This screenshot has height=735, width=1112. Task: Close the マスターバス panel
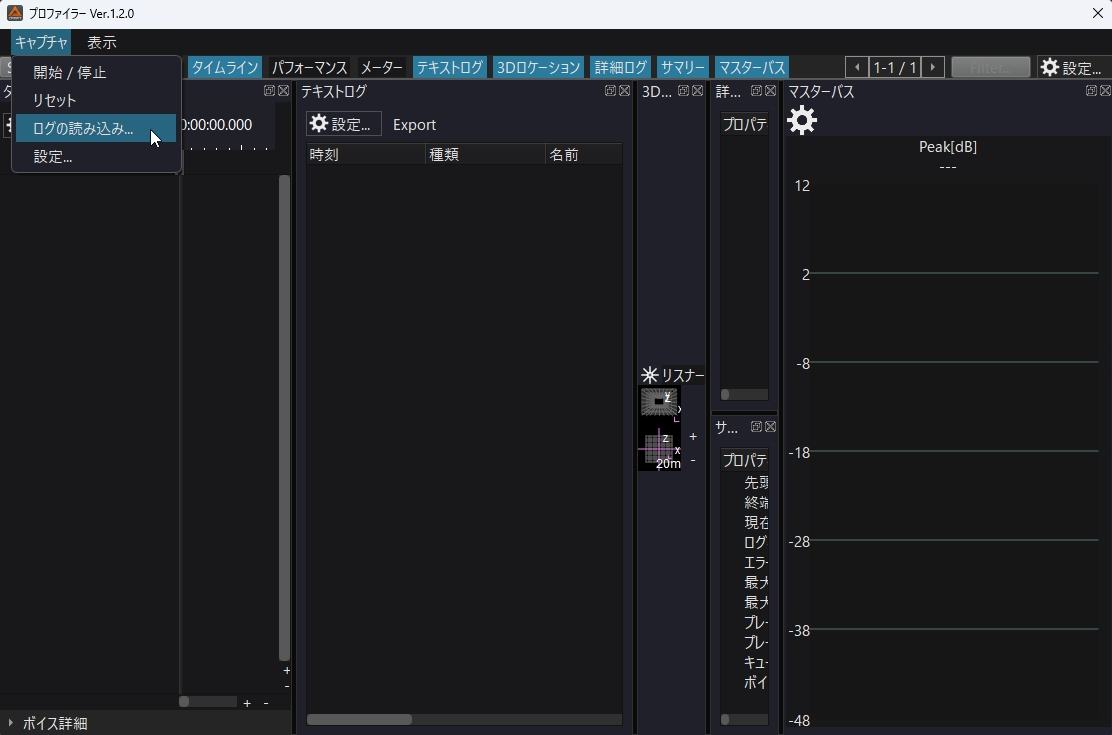1106,91
